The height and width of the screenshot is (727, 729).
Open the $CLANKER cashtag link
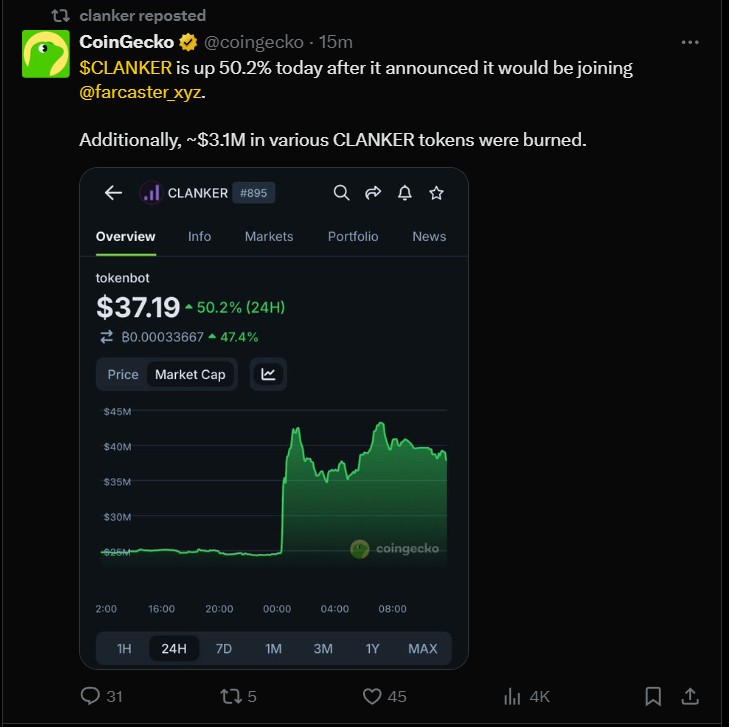click(126, 68)
